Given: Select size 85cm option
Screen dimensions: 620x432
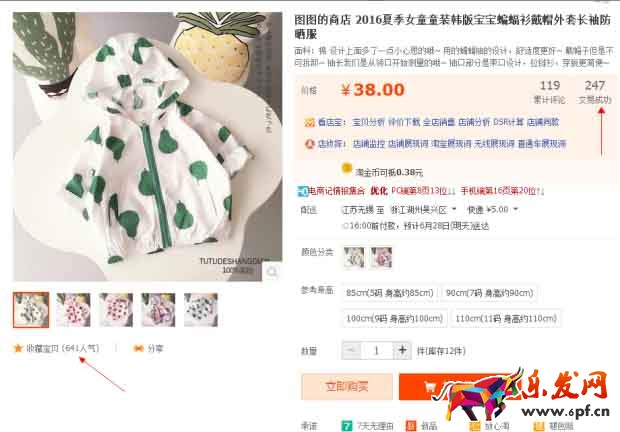Looking at the screenshot, I should 390,293.
